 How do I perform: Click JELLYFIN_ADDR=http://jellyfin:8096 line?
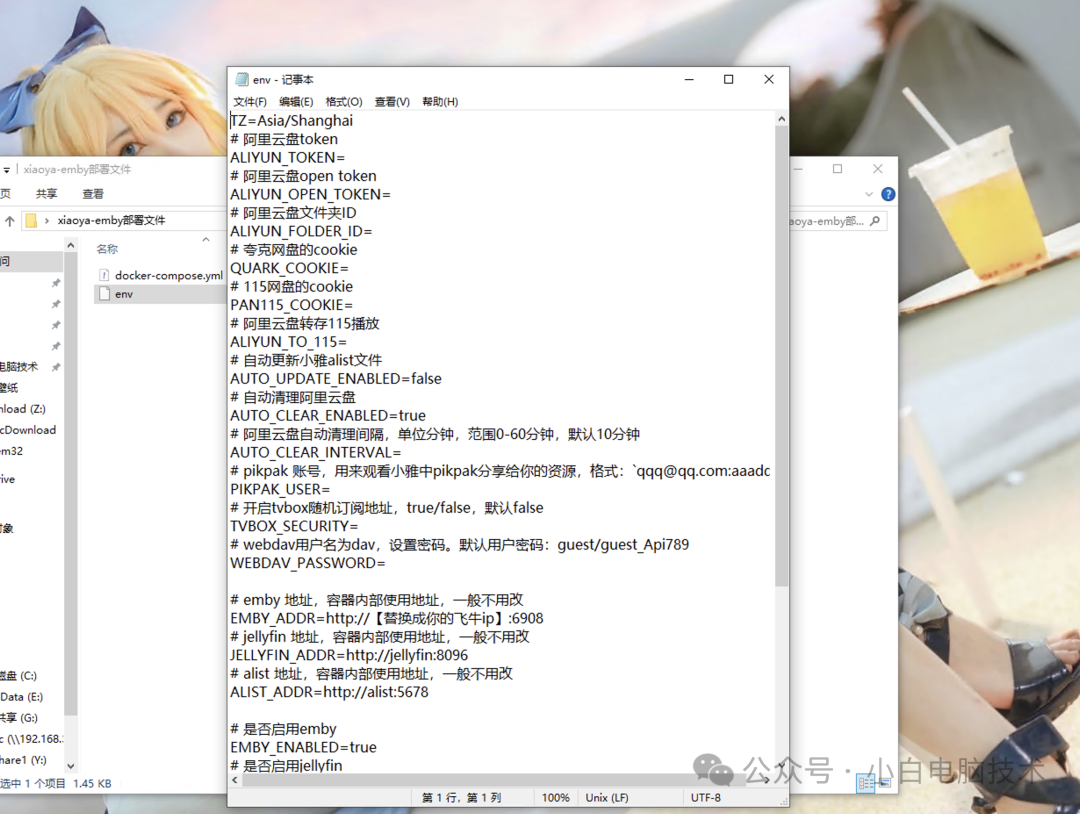[x=349, y=655]
